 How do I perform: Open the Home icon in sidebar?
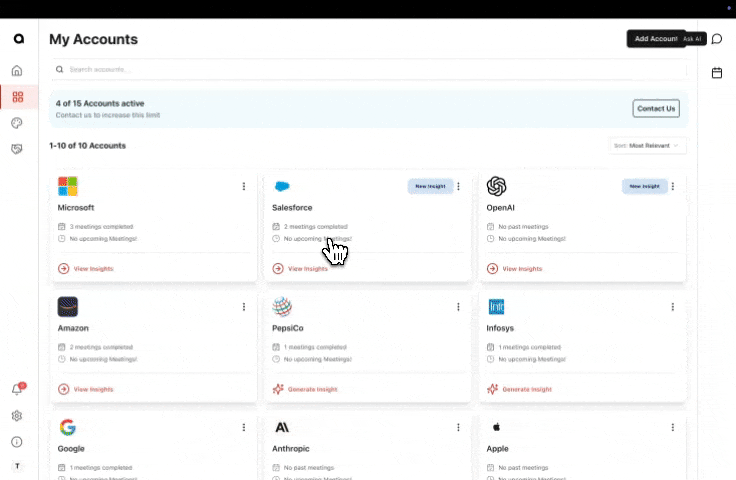pos(17,71)
